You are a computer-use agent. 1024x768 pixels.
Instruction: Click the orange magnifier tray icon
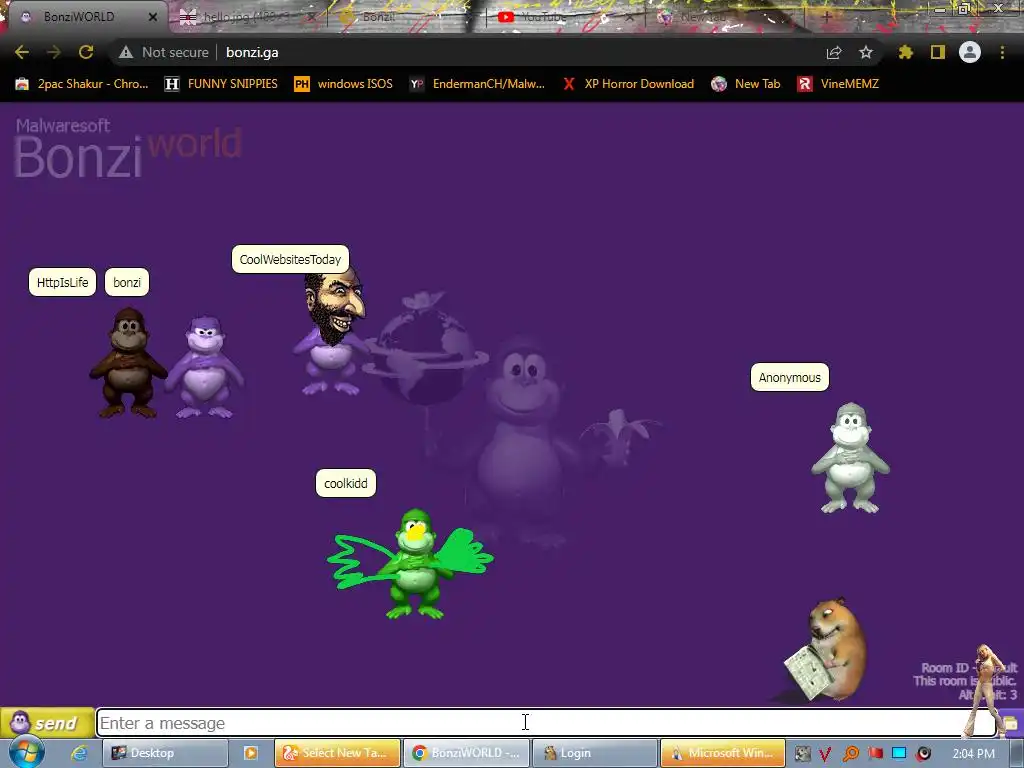click(850, 754)
